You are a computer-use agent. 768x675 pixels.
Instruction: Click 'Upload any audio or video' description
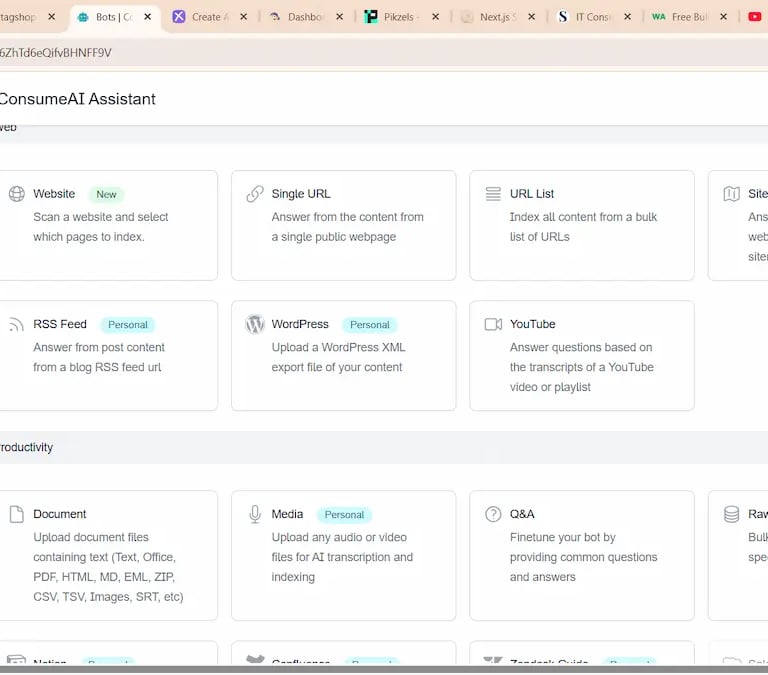339,537
